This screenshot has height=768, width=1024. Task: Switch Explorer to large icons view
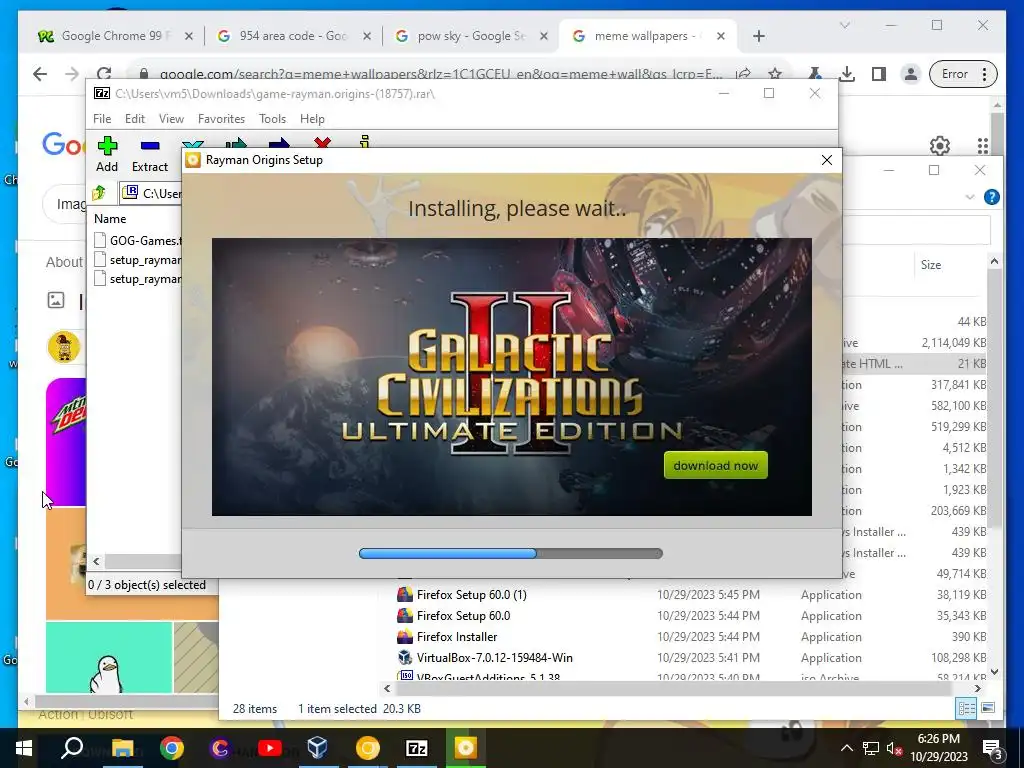click(988, 708)
